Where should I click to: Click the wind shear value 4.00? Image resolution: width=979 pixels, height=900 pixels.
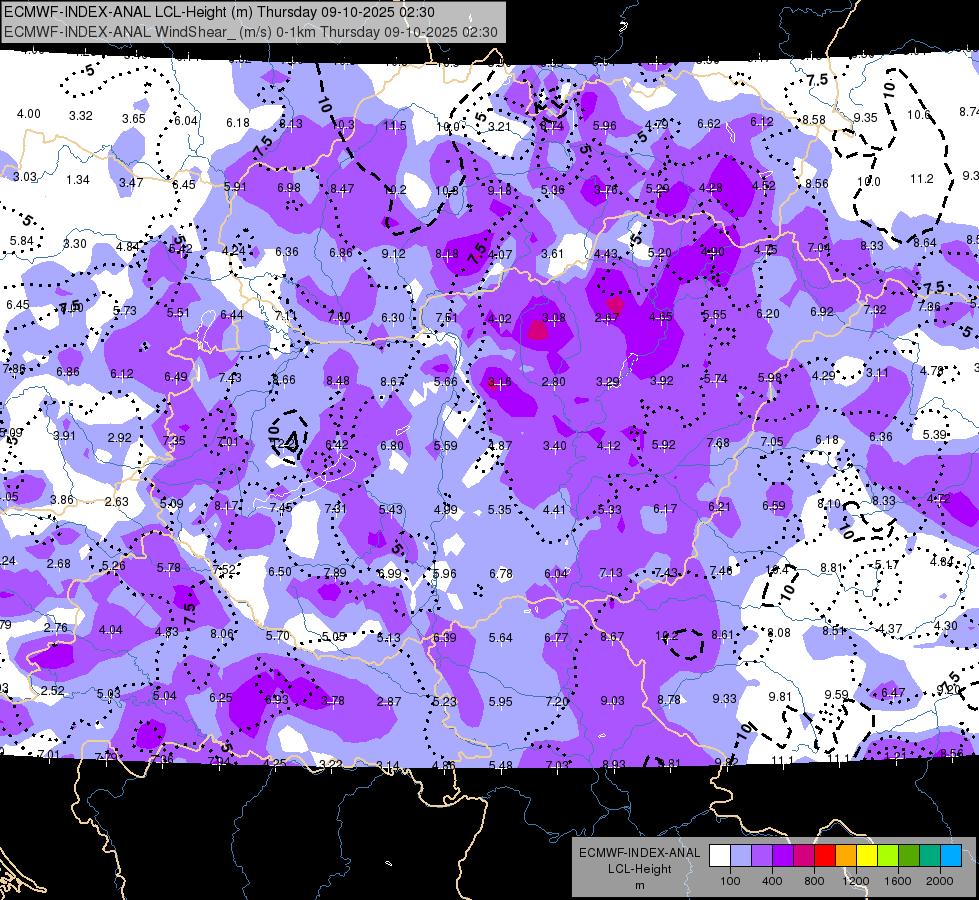coord(28,114)
